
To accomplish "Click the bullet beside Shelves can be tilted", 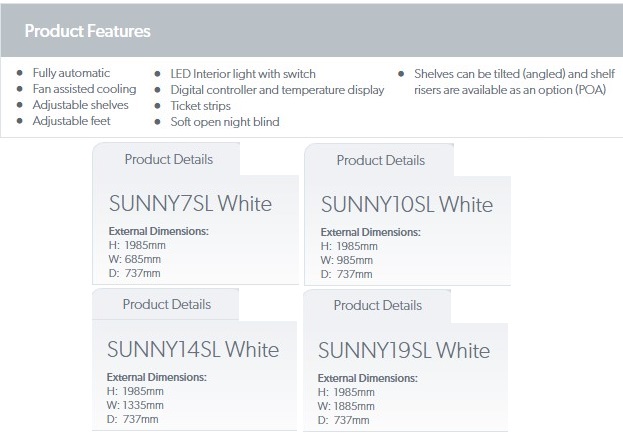I will pos(401,74).
